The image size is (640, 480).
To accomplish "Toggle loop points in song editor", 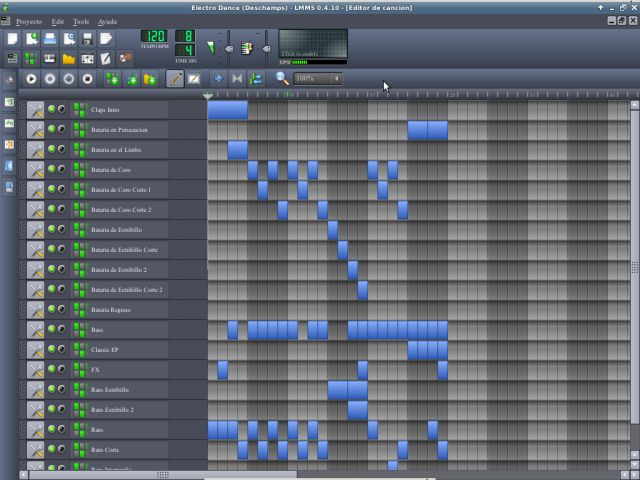I will pyautogui.click(x=237, y=79).
